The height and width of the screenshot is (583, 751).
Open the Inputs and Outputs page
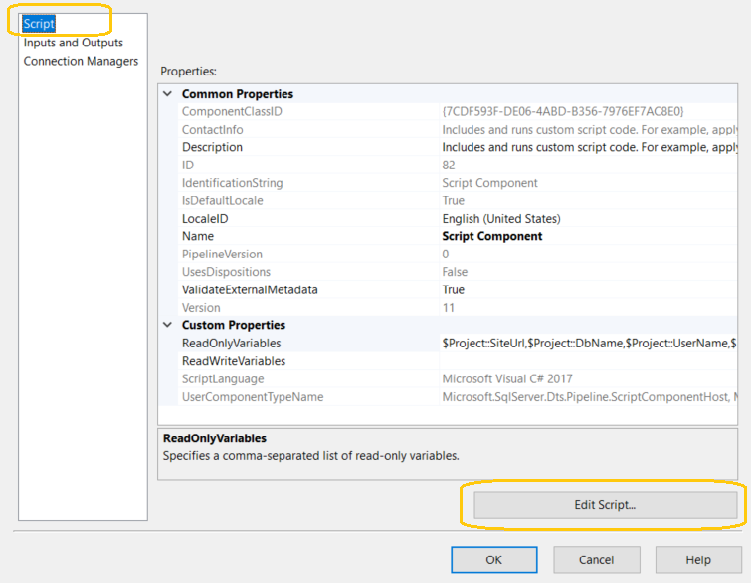point(73,43)
